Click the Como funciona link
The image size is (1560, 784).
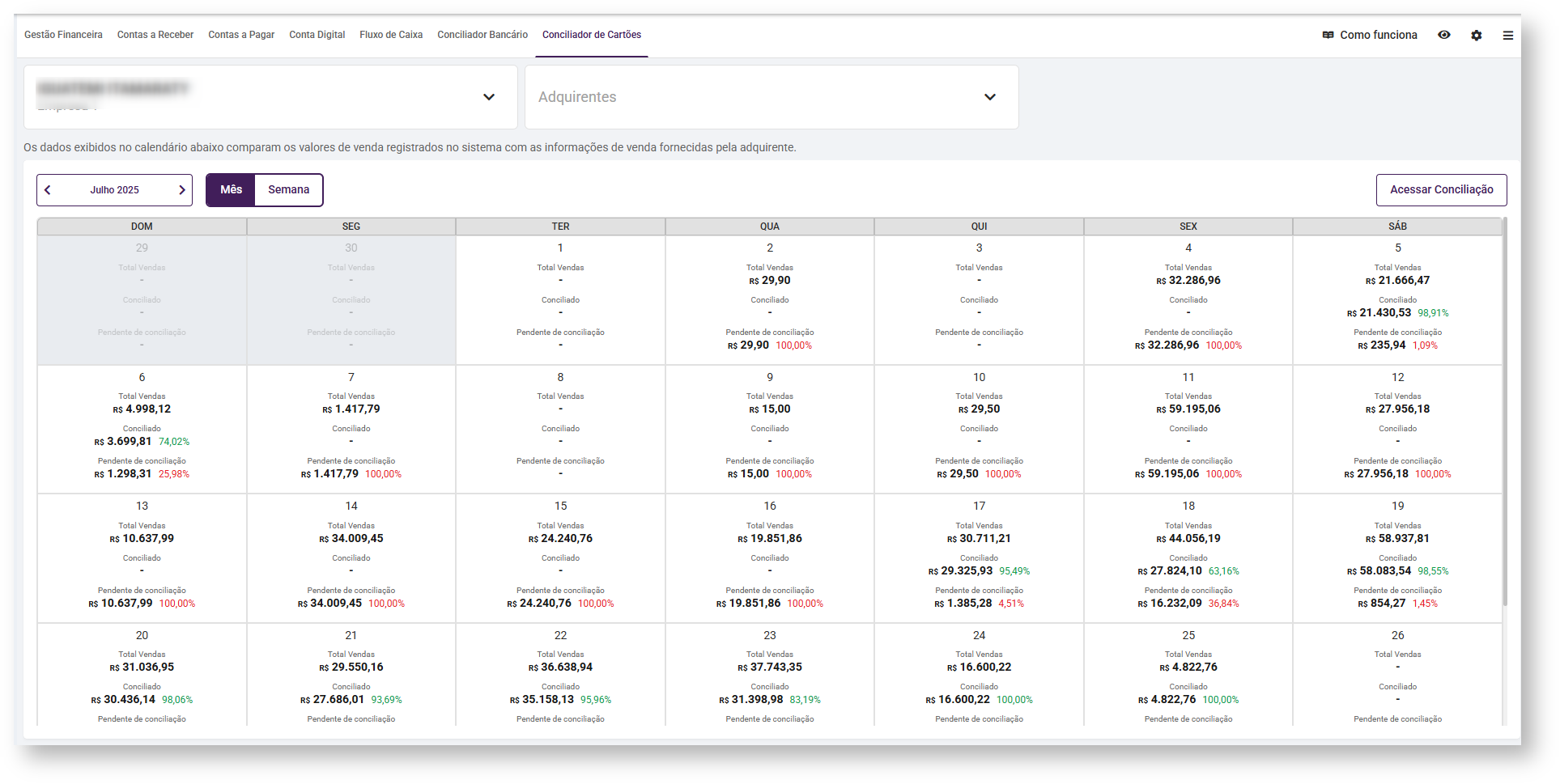pyautogui.click(x=1378, y=35)
